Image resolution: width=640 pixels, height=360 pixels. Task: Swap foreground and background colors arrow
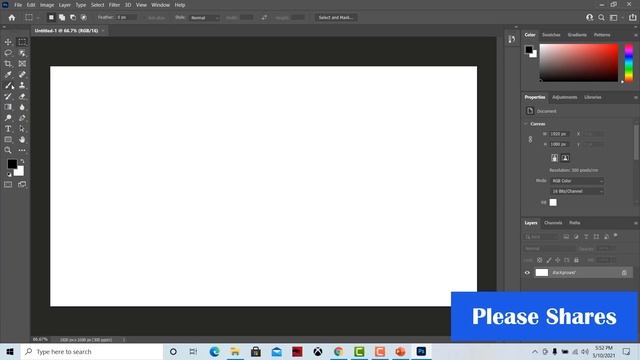[x=22, y=161]
